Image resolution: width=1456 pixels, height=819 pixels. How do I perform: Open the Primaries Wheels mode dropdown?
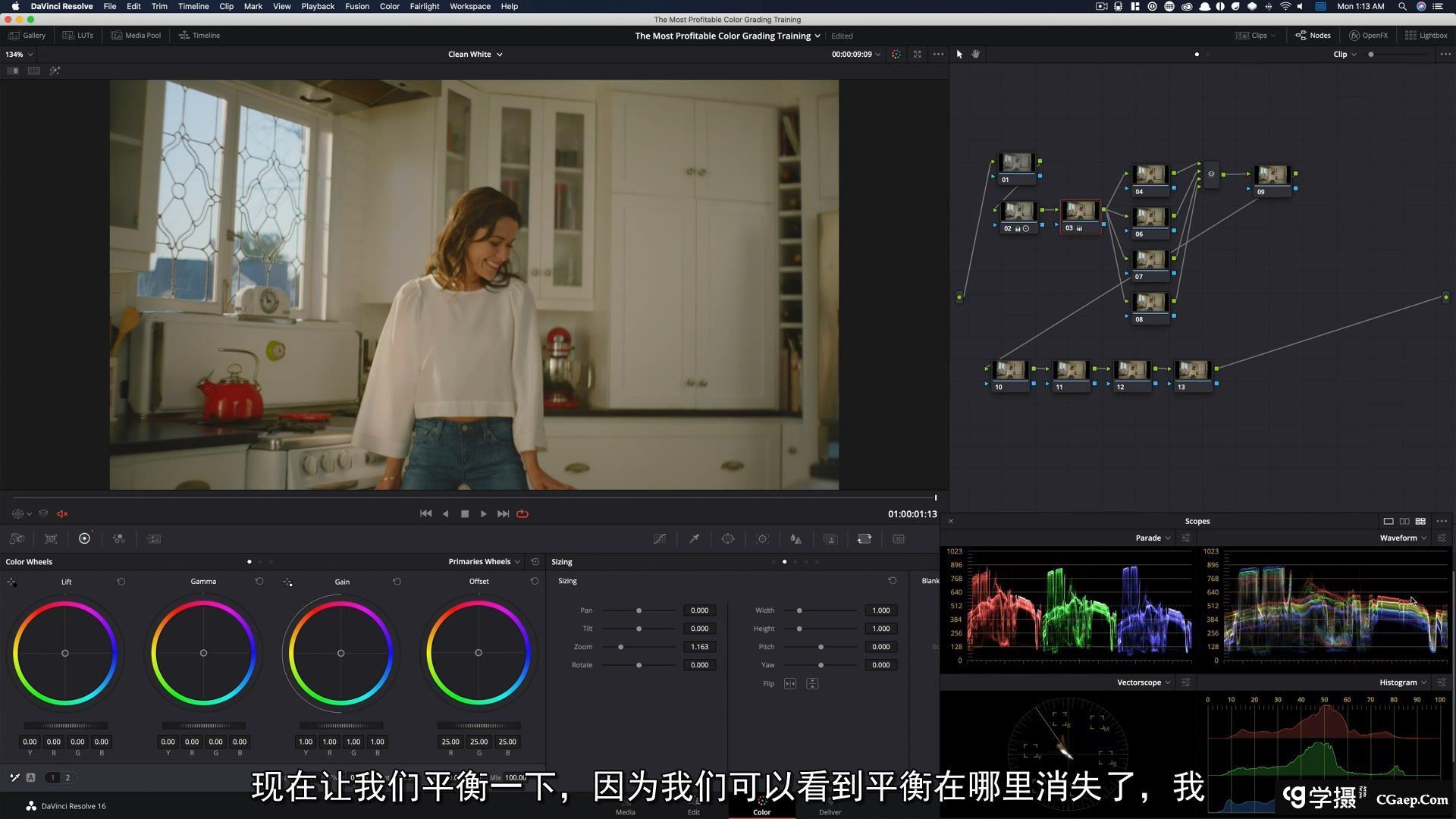(484, 562)
